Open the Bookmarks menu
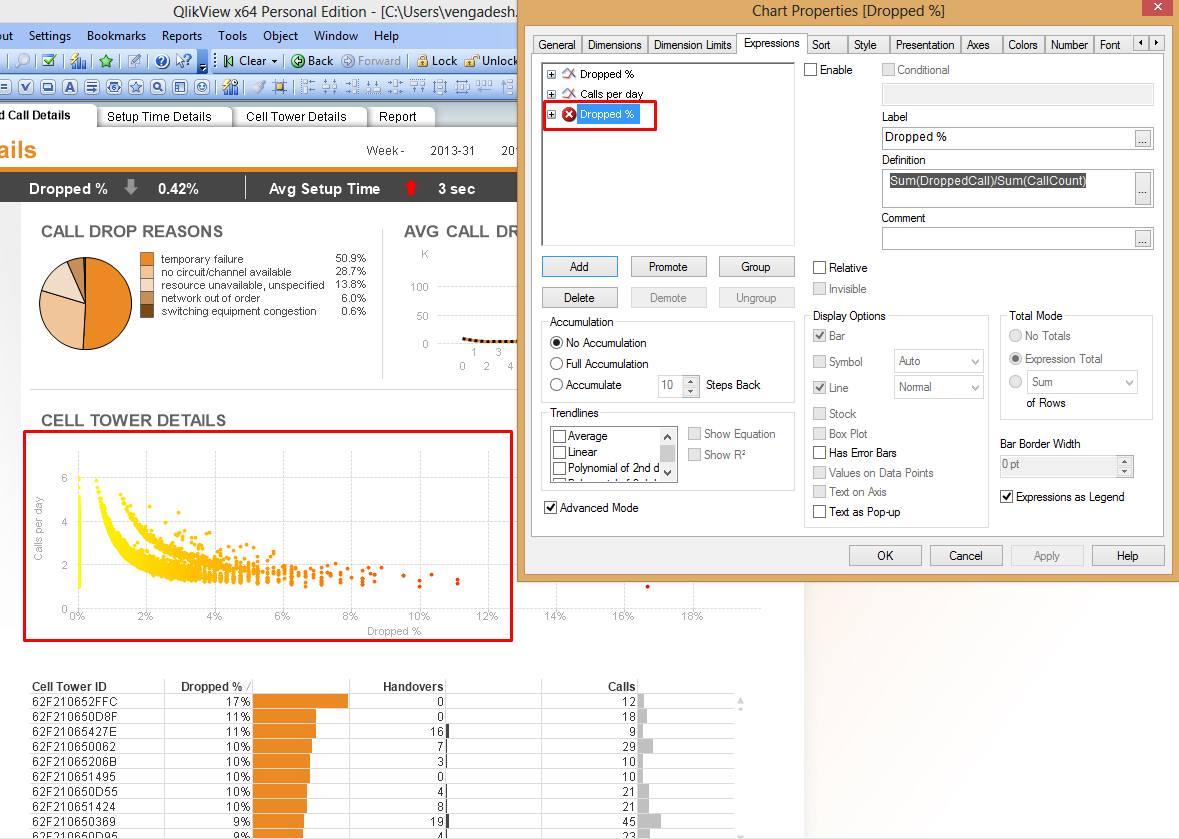Screen dimensions: 1179x839 (117, 36)
